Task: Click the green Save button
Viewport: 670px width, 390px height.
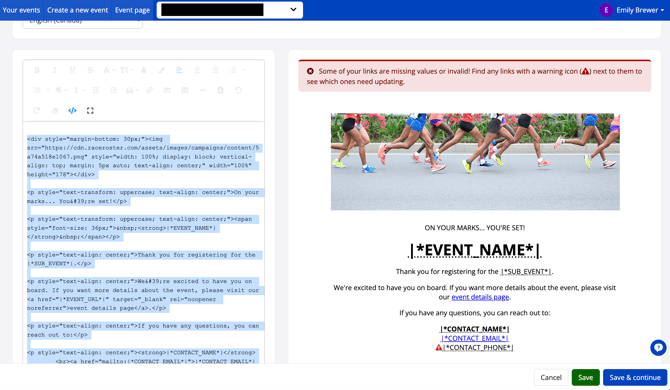Action: [585, 377]
